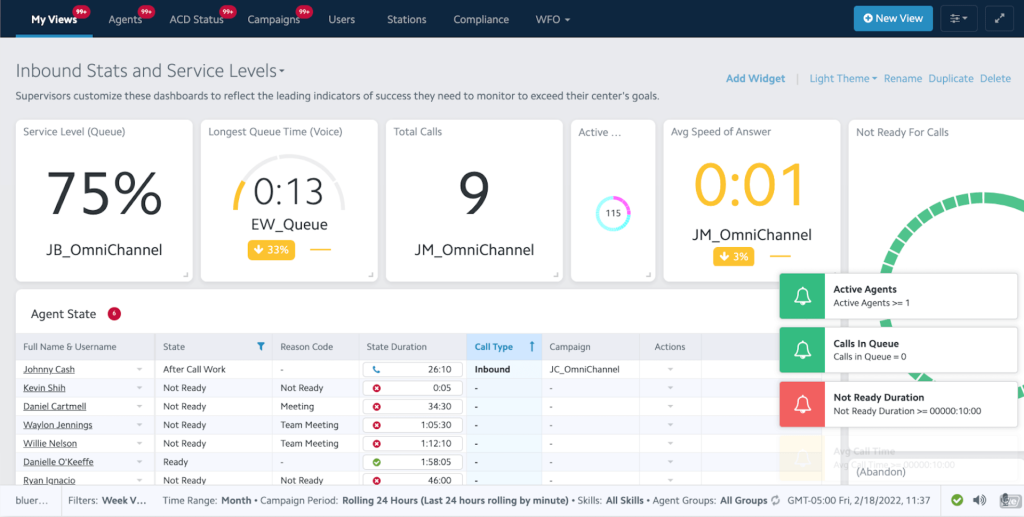
Task: Click the Skills All Skills value
Action: point(624,501)
